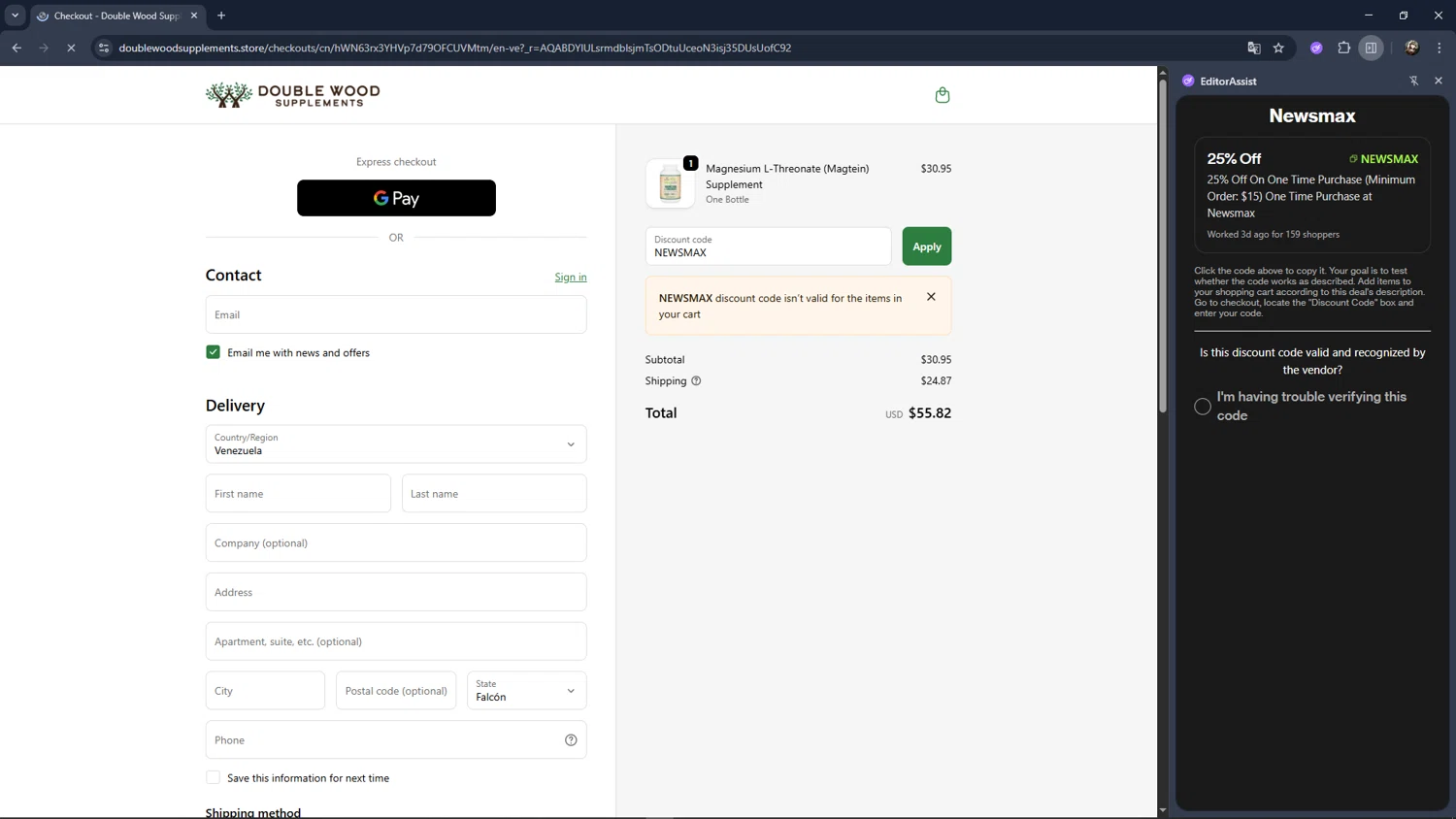Click the Apartment, suite field
Viewport: 1456px width, 819px height.
(396, 641)
